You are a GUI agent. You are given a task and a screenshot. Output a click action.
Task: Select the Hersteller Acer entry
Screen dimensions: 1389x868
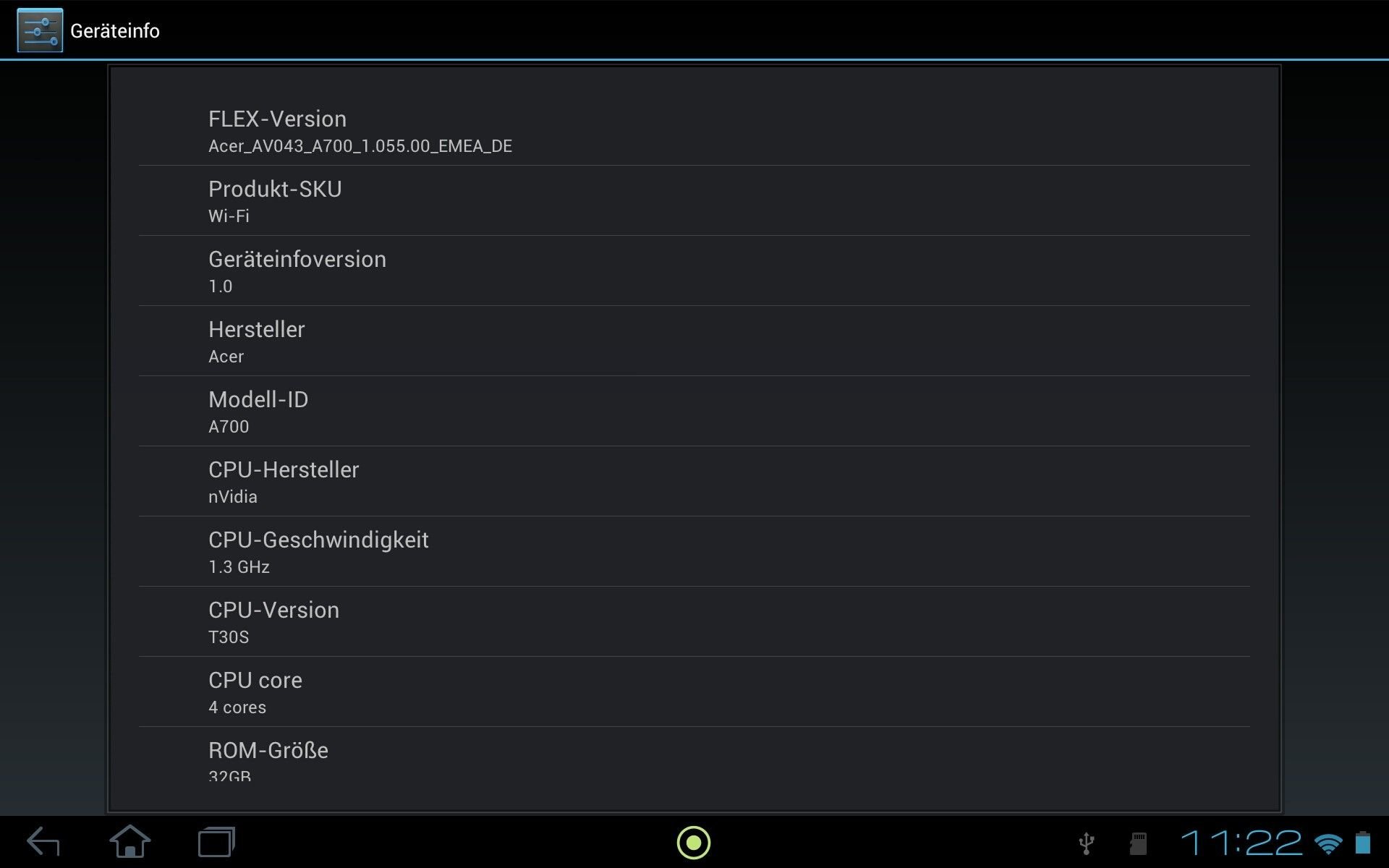[694, 341]
